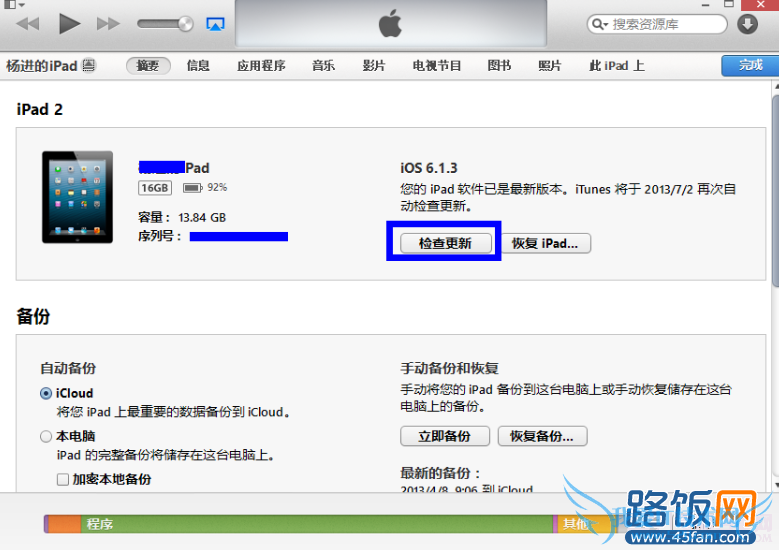Eject 杨进的iPad using the eject icon
Screen dimensions: 779x550
coord(88,65)
